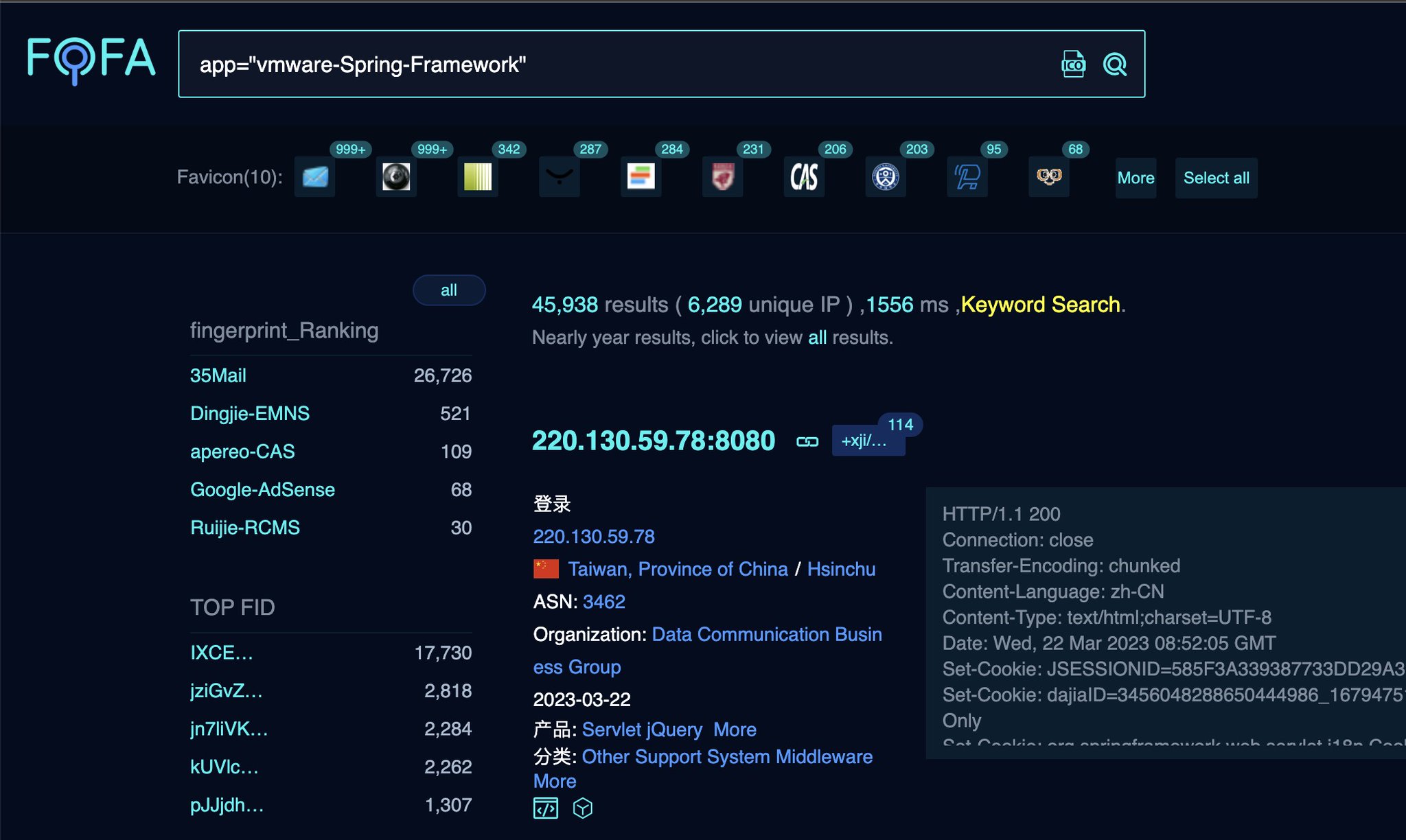
Task: Click Content-Language: zh-CN header line
Action: [x=1053, y=592]
